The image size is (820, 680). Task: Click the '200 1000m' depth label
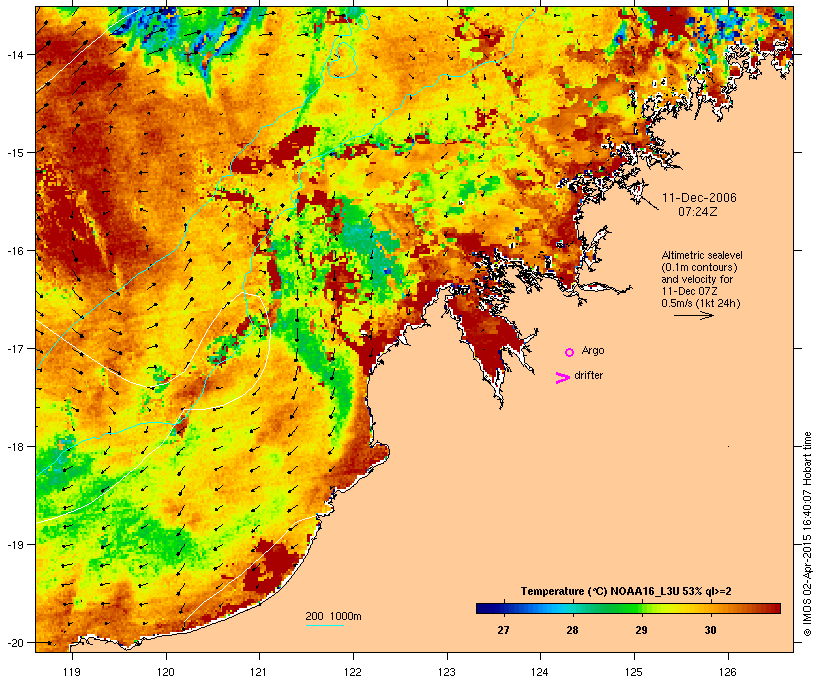pyautogui.click(x=333, y=616)
